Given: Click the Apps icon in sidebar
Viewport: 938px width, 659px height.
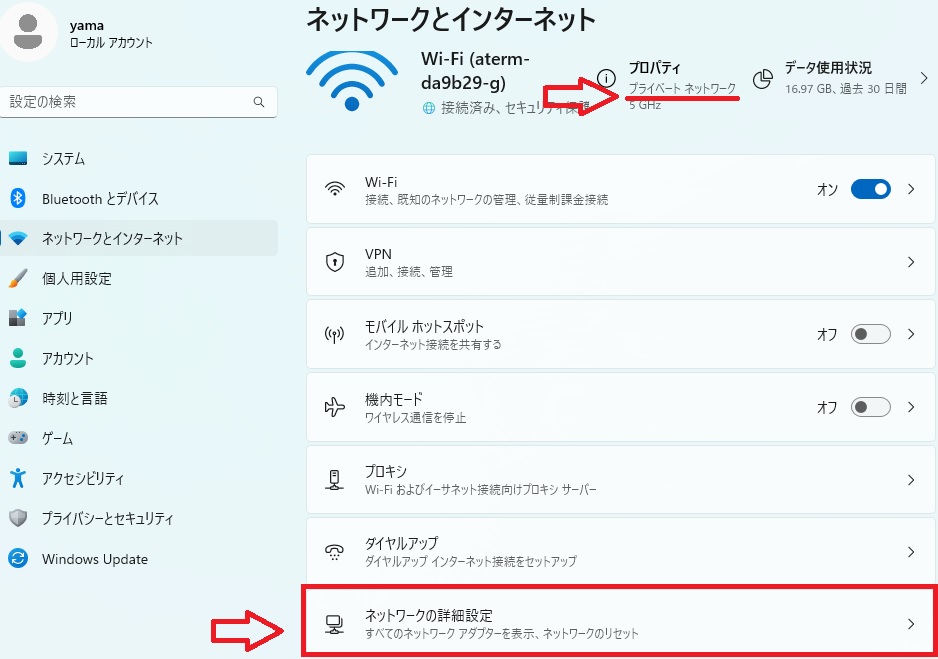Looking at the screenshot, I should point(18,318).
